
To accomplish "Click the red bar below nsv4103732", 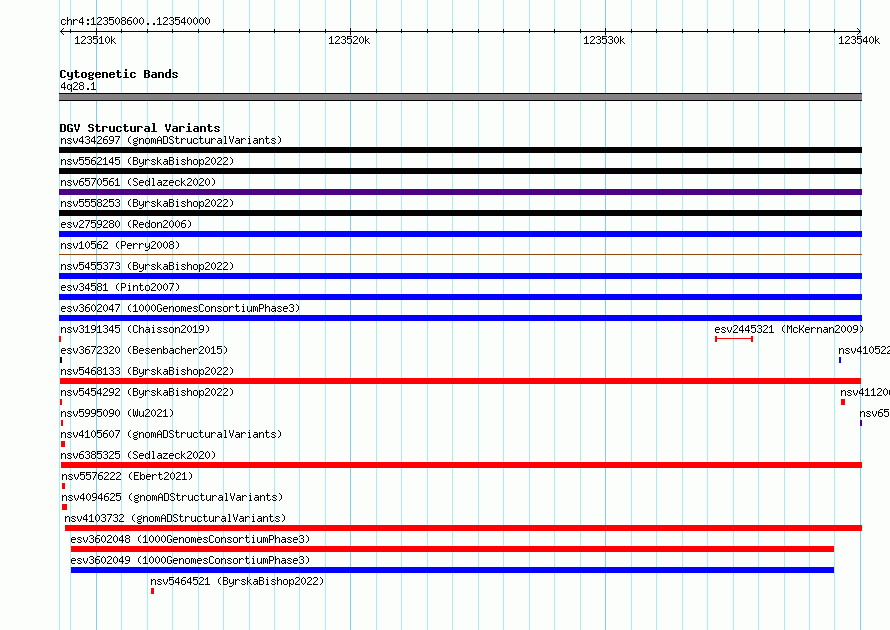I will [x=463, y=528].
